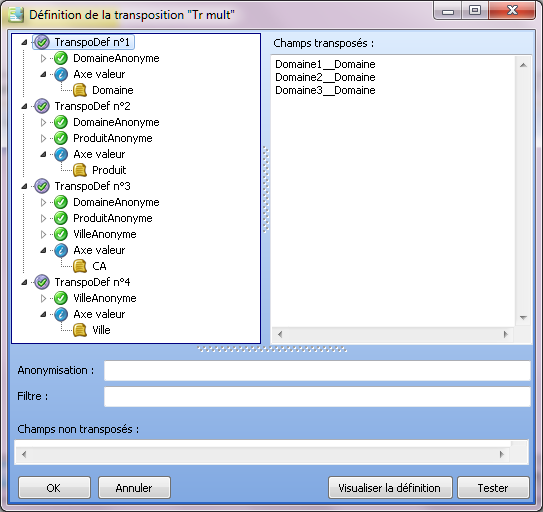Focus the Anonymisation input field

pyautogui.click(x=317, y=371)
